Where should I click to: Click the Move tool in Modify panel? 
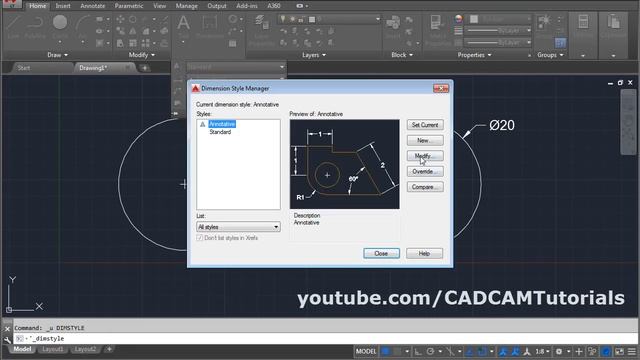point(120,19)
